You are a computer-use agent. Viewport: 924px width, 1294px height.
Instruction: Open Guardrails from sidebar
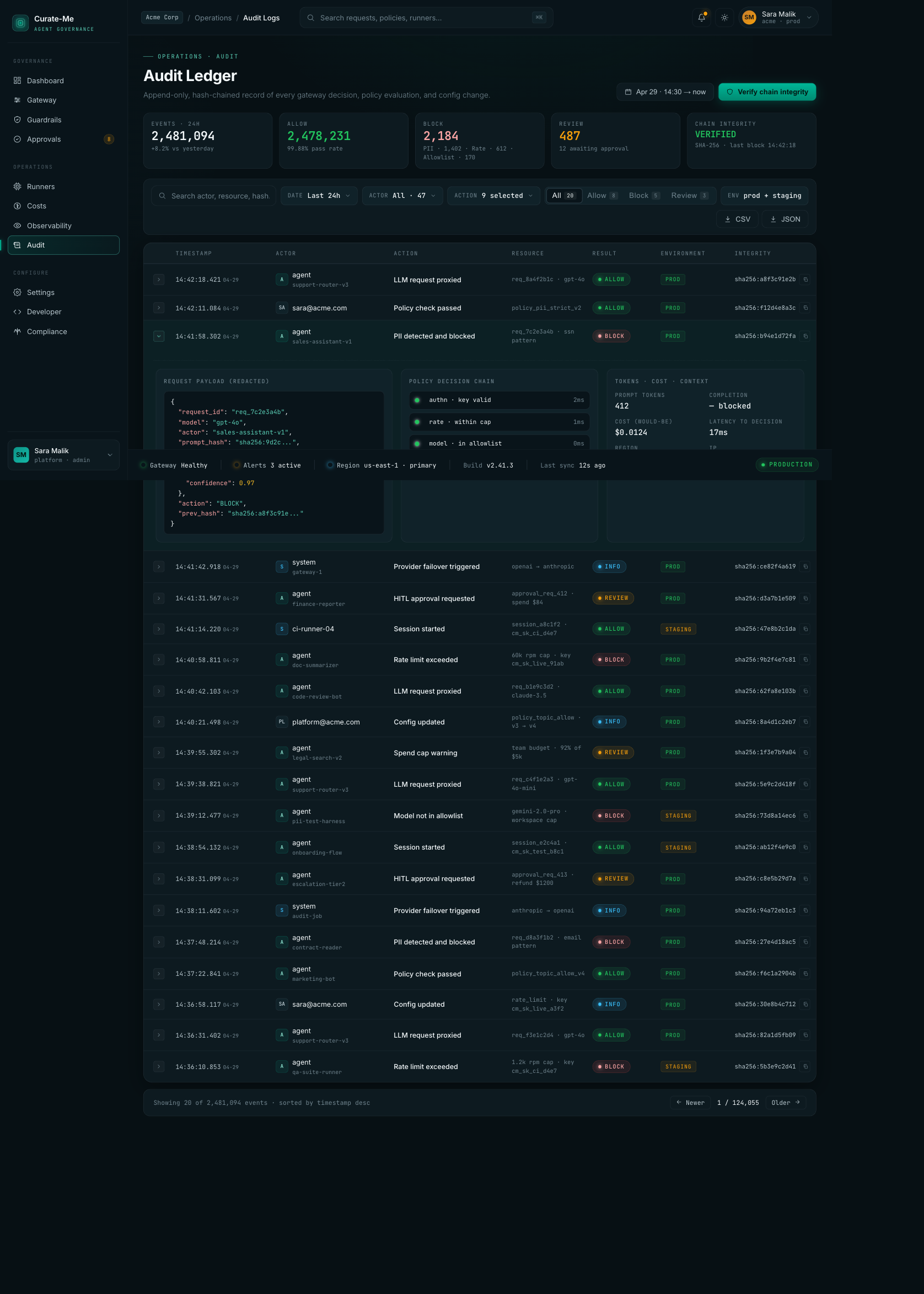(44, 120)
